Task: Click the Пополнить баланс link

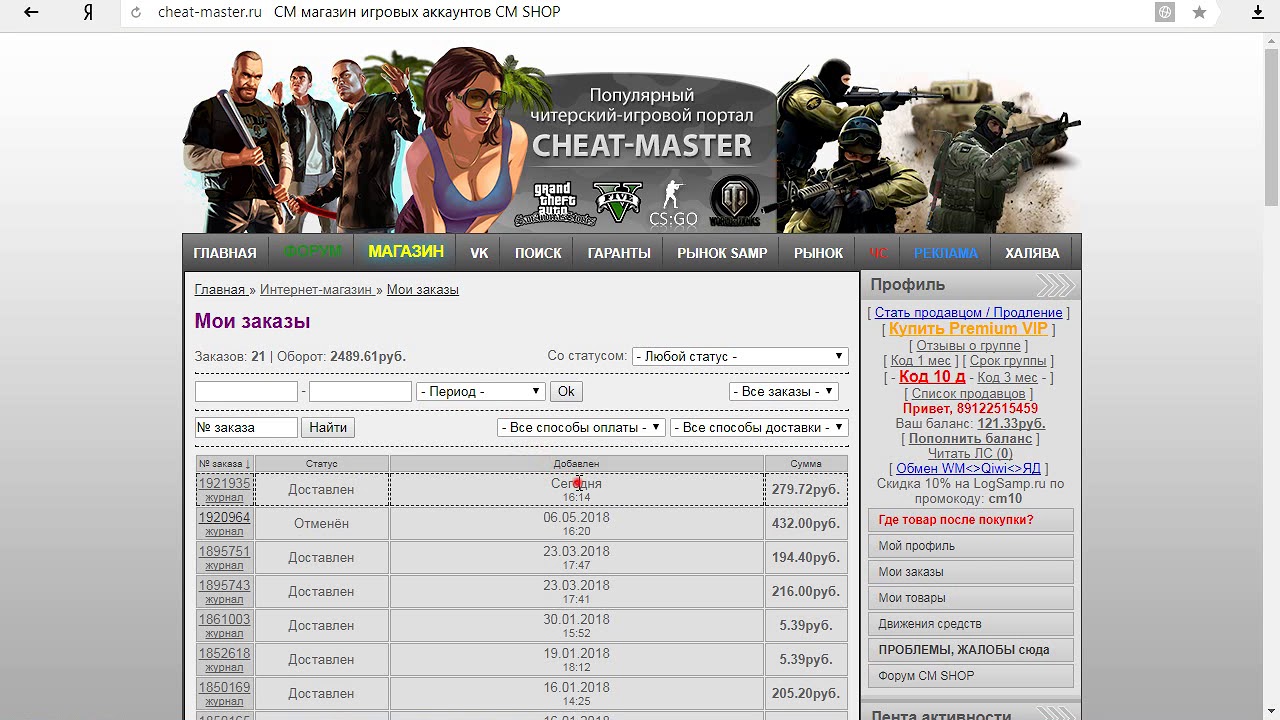Action: coord(970,438)
